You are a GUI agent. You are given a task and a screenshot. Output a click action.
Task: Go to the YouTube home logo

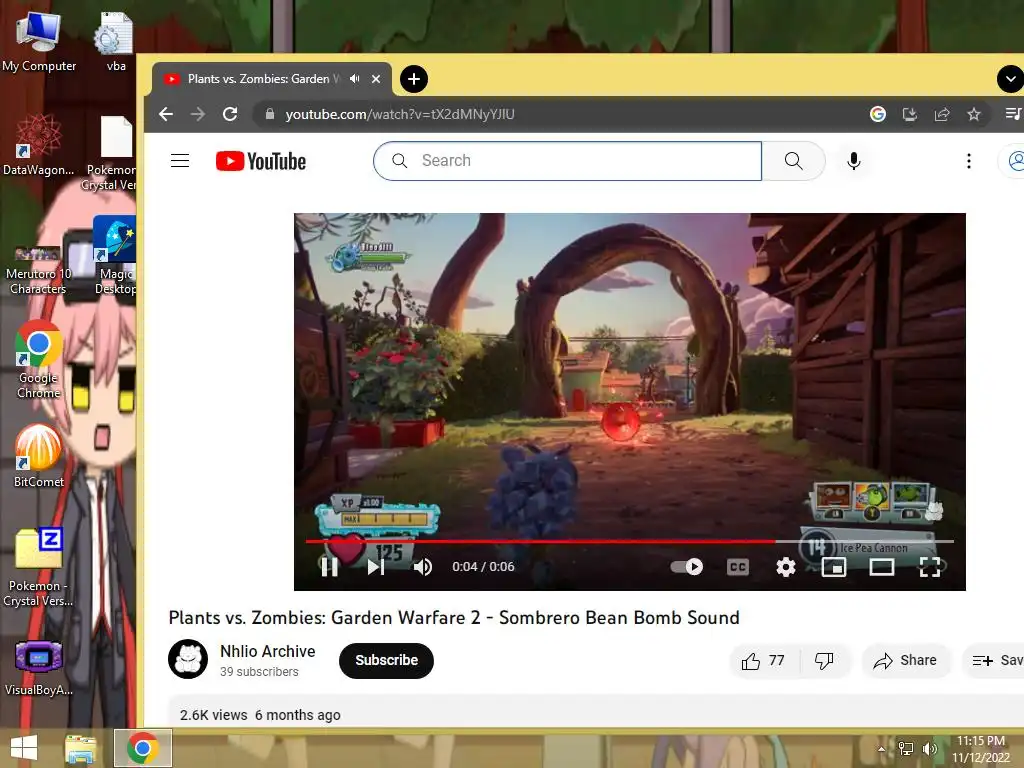pos(261,161)
